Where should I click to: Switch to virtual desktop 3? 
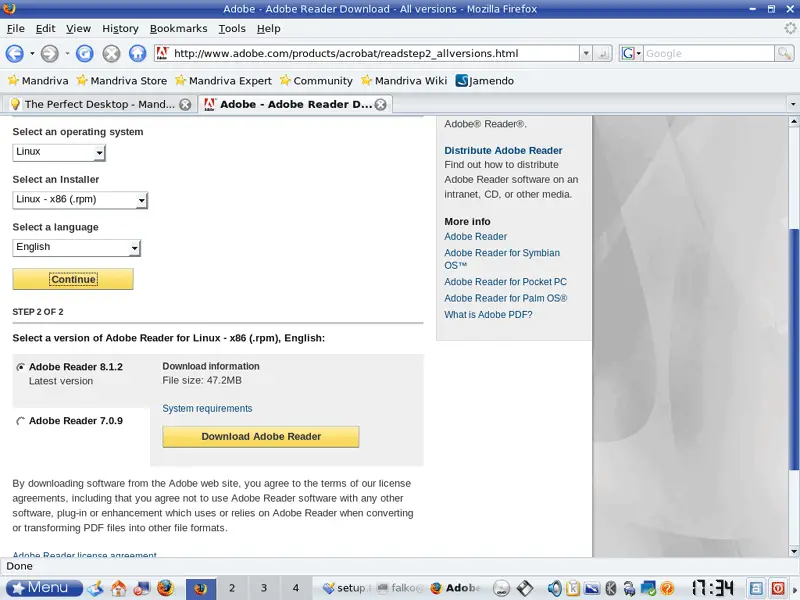[263, 588]
